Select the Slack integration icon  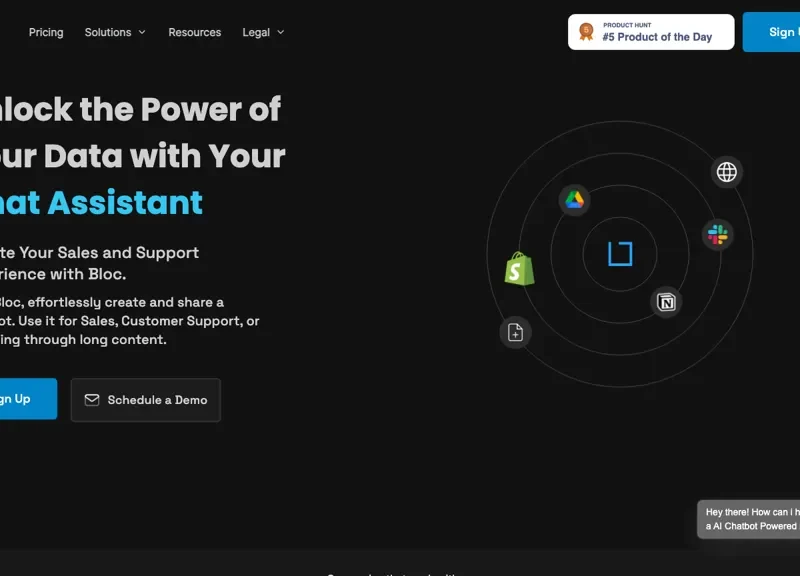(x=717, y=235)
